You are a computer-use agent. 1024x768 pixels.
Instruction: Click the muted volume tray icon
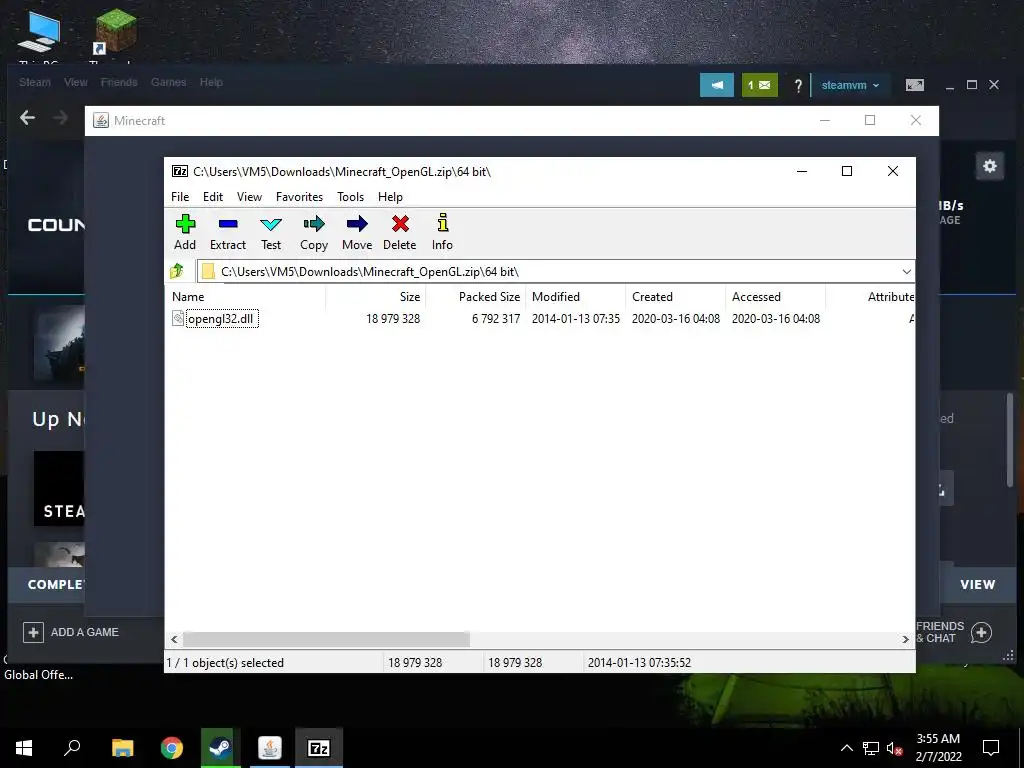click(x=895, y=748)
